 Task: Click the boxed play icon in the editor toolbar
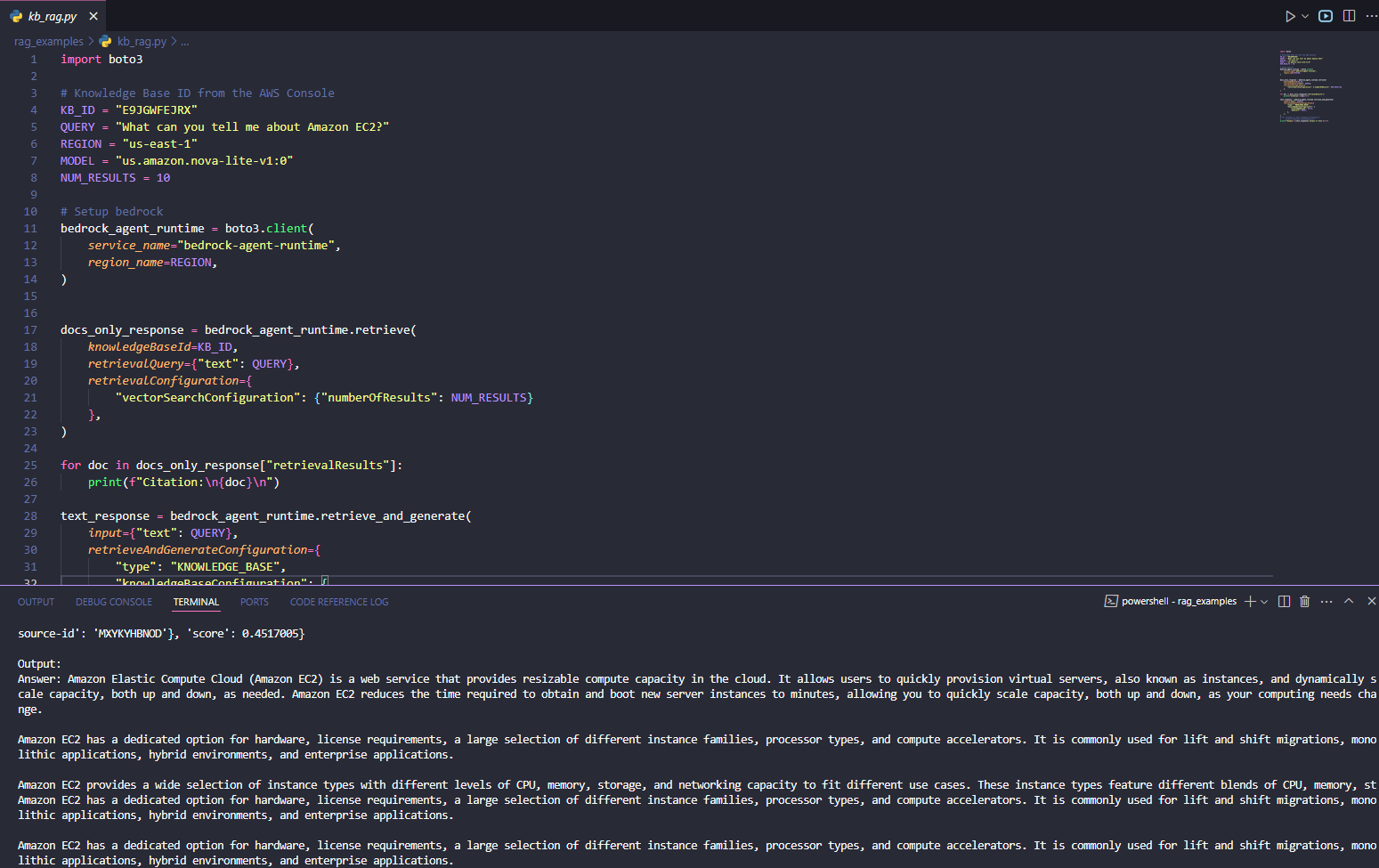click(x=1326, y=16)
